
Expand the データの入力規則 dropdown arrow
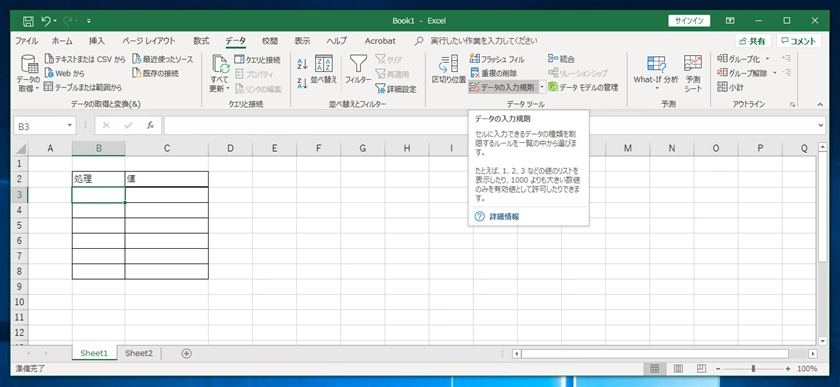tap(542, 87)
